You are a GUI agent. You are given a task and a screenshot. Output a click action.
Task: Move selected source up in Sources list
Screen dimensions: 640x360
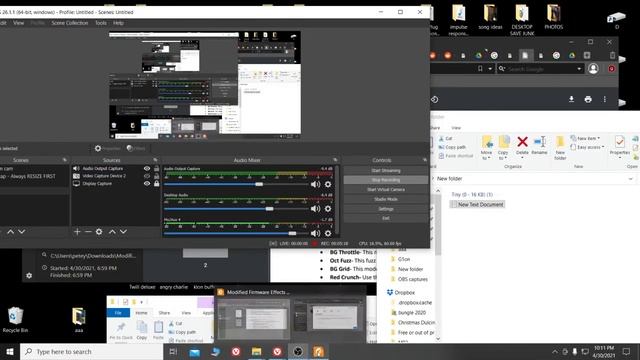(x=112, y=231)
